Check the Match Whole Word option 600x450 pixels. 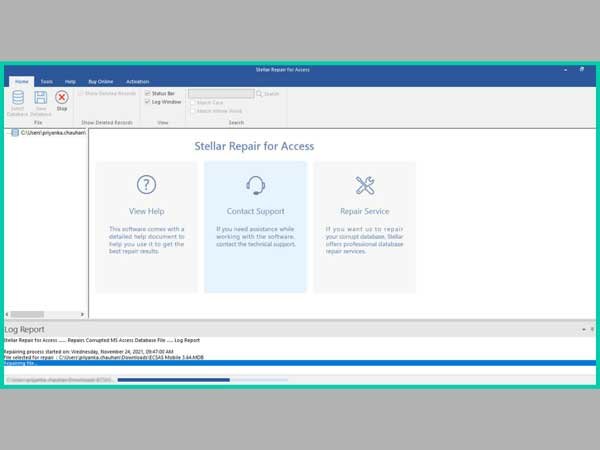pyautogui.click(x=192, y=111)
